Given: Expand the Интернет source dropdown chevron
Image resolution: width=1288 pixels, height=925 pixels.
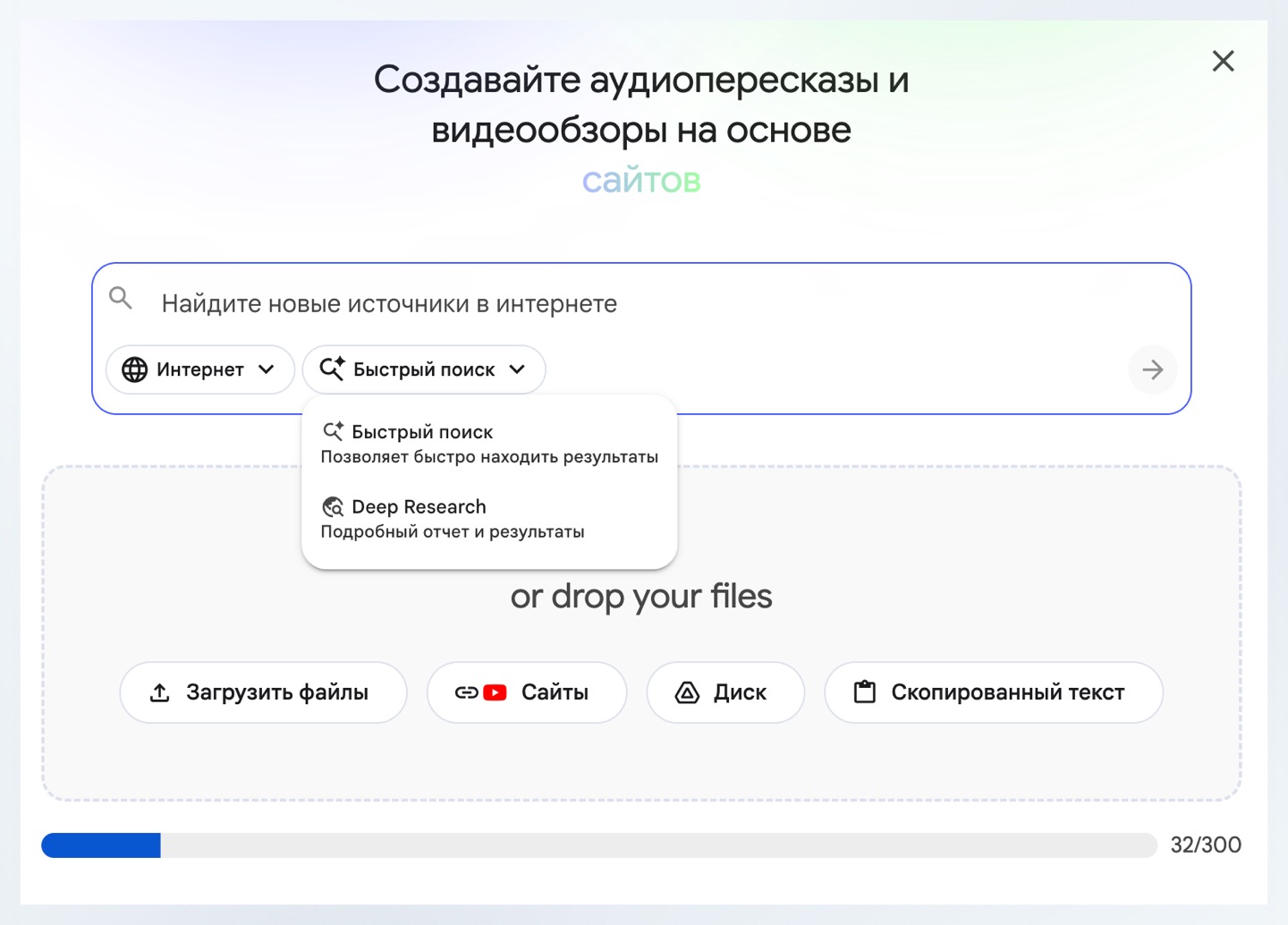Looking at the screenshot, I should click(x=267, y=369).
